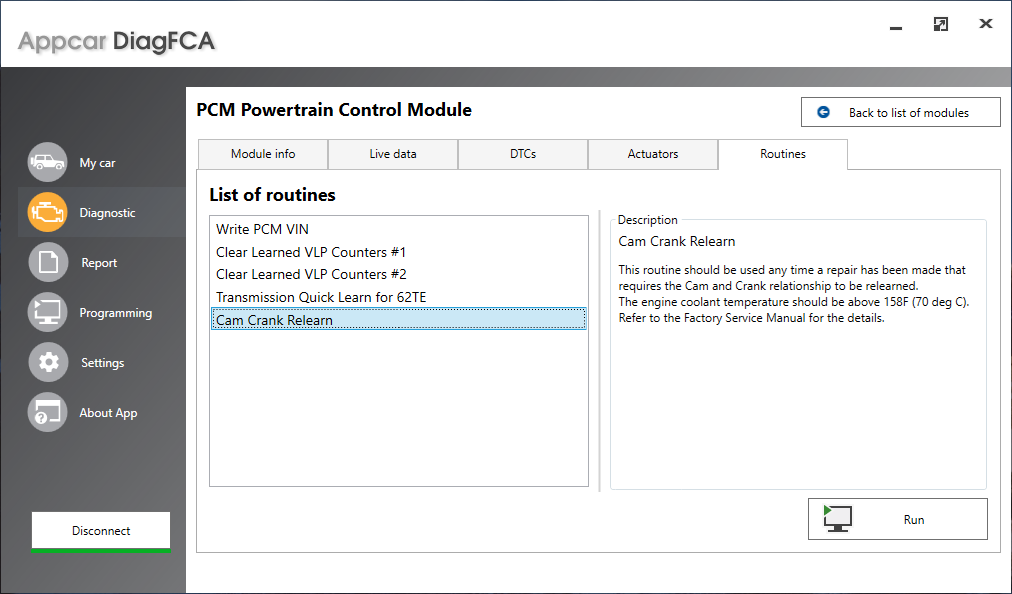The image size is (1012, 594).
Task: Open the Actuators tab
Action: point(653,154)
